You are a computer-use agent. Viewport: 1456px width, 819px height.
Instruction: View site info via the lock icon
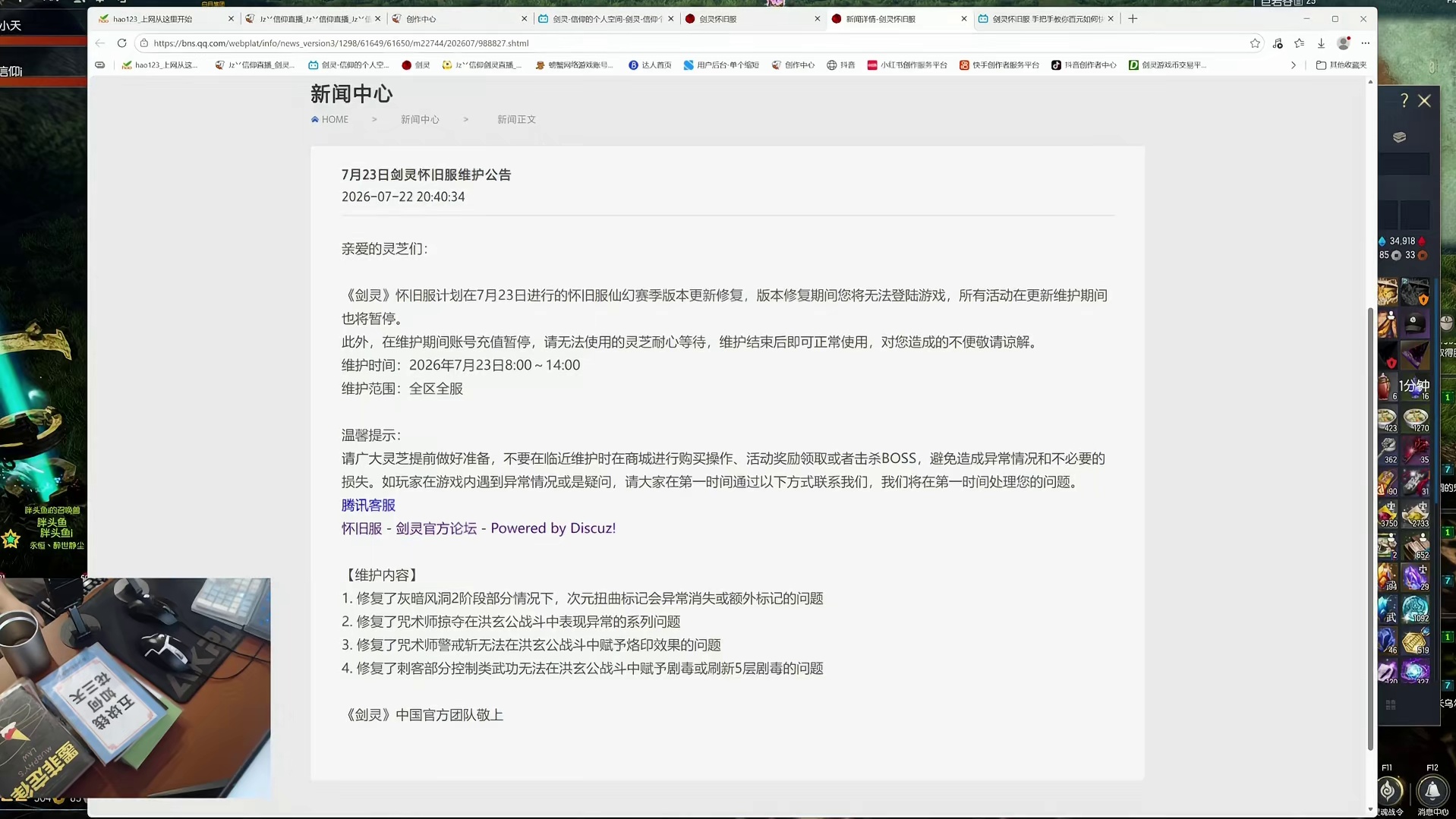pyautogui.click(x=144, y=43)
